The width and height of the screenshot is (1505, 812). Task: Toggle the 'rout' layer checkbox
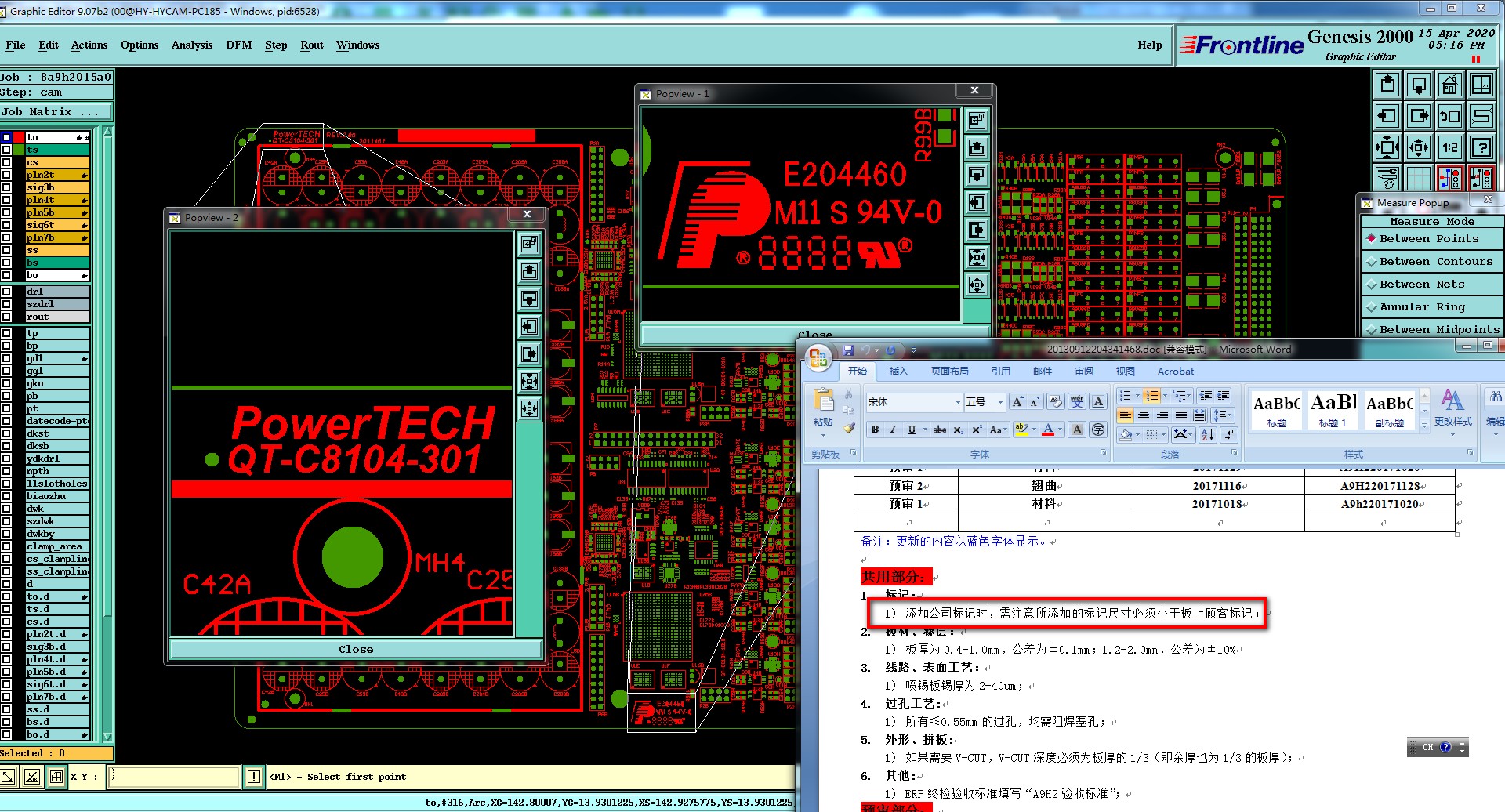click(7, 317)
